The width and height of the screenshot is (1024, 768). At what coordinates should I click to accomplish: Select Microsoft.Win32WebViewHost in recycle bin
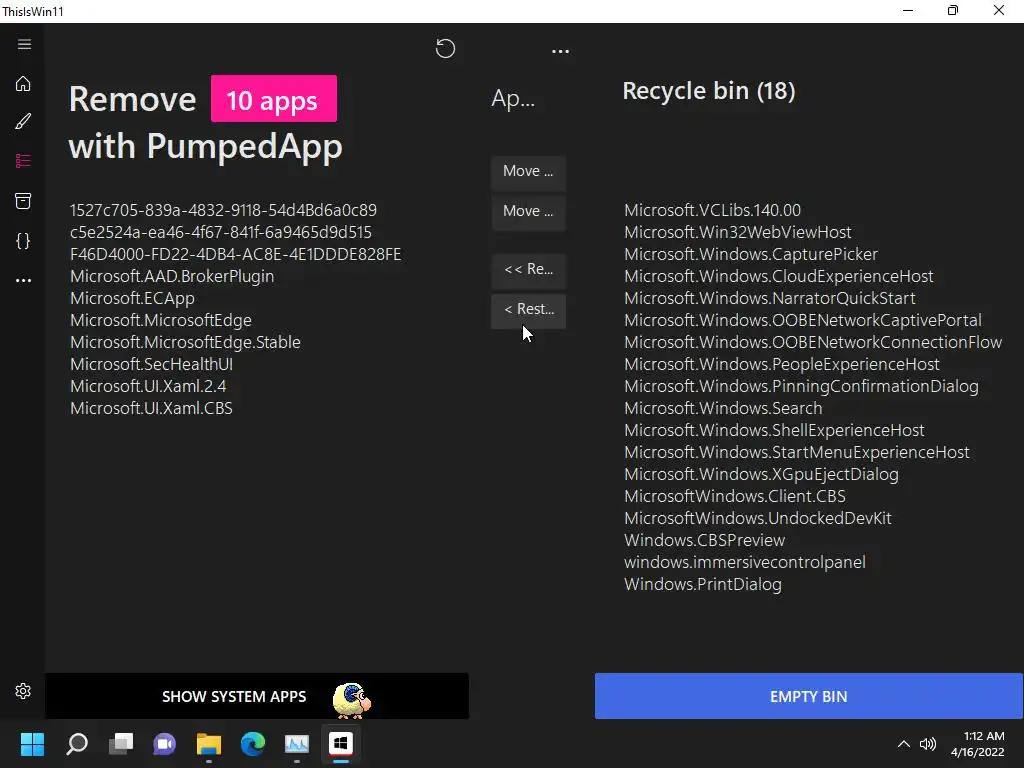coord(737,232)
